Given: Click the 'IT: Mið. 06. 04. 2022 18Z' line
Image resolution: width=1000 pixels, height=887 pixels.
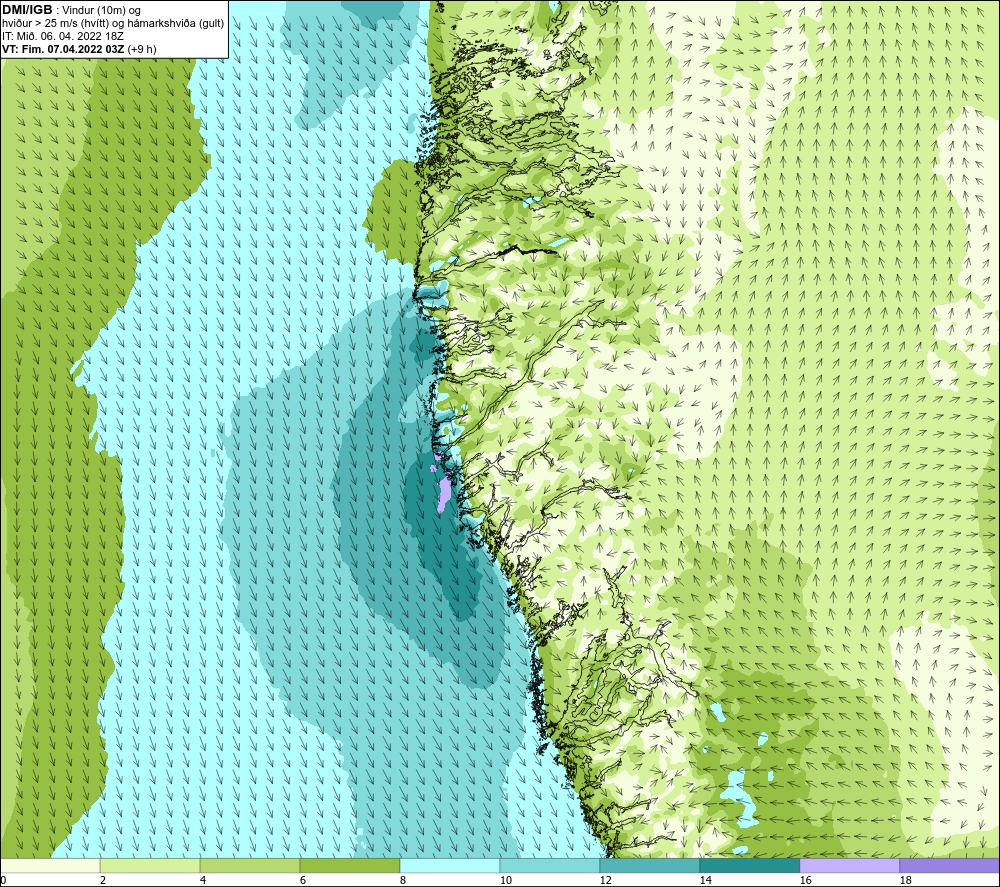Looking at the screenshot, I should tap(62, 36).
